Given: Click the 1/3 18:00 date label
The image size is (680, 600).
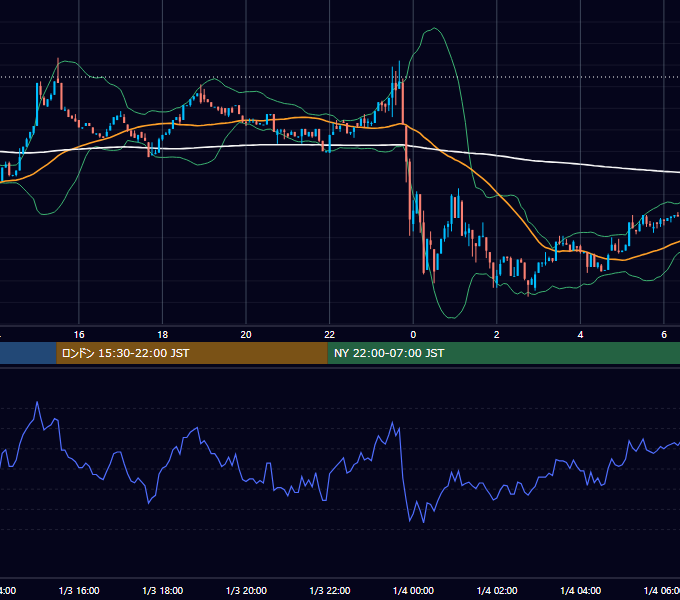Looking at the screenshot, I should pos(163,590).
